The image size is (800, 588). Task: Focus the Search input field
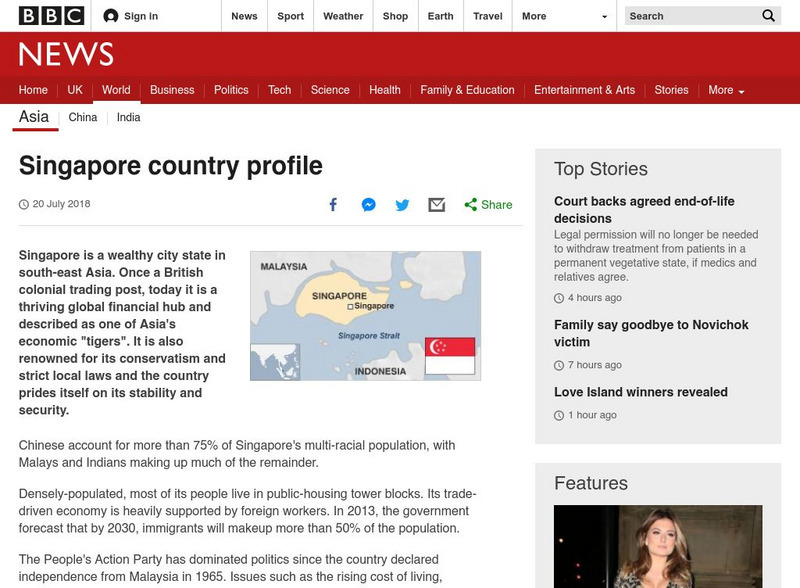[693, 16]
